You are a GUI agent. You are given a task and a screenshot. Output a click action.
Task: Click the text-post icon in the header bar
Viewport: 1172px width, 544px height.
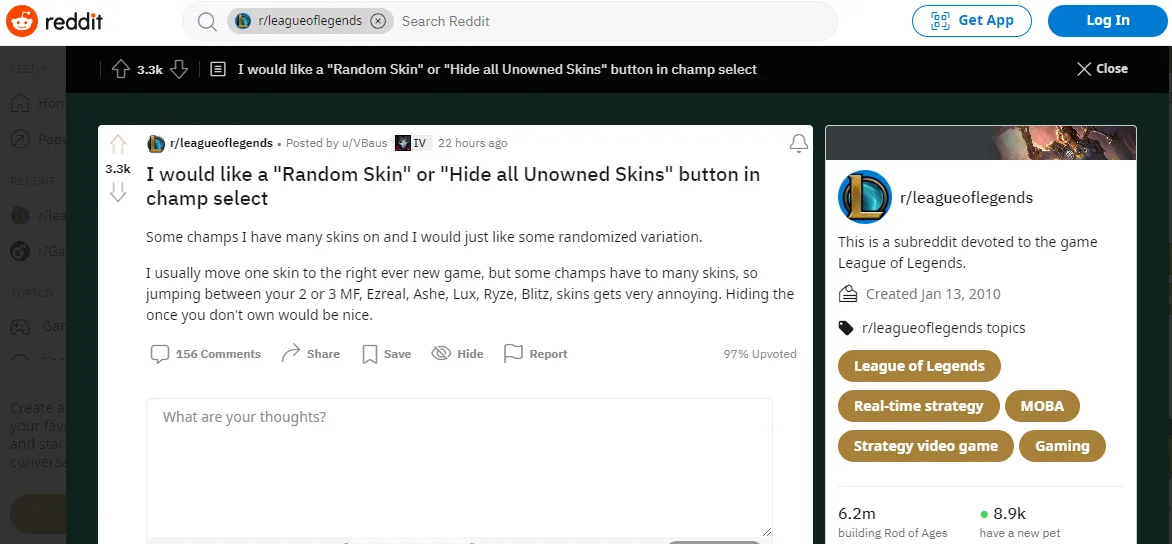(x=218, y=69)
